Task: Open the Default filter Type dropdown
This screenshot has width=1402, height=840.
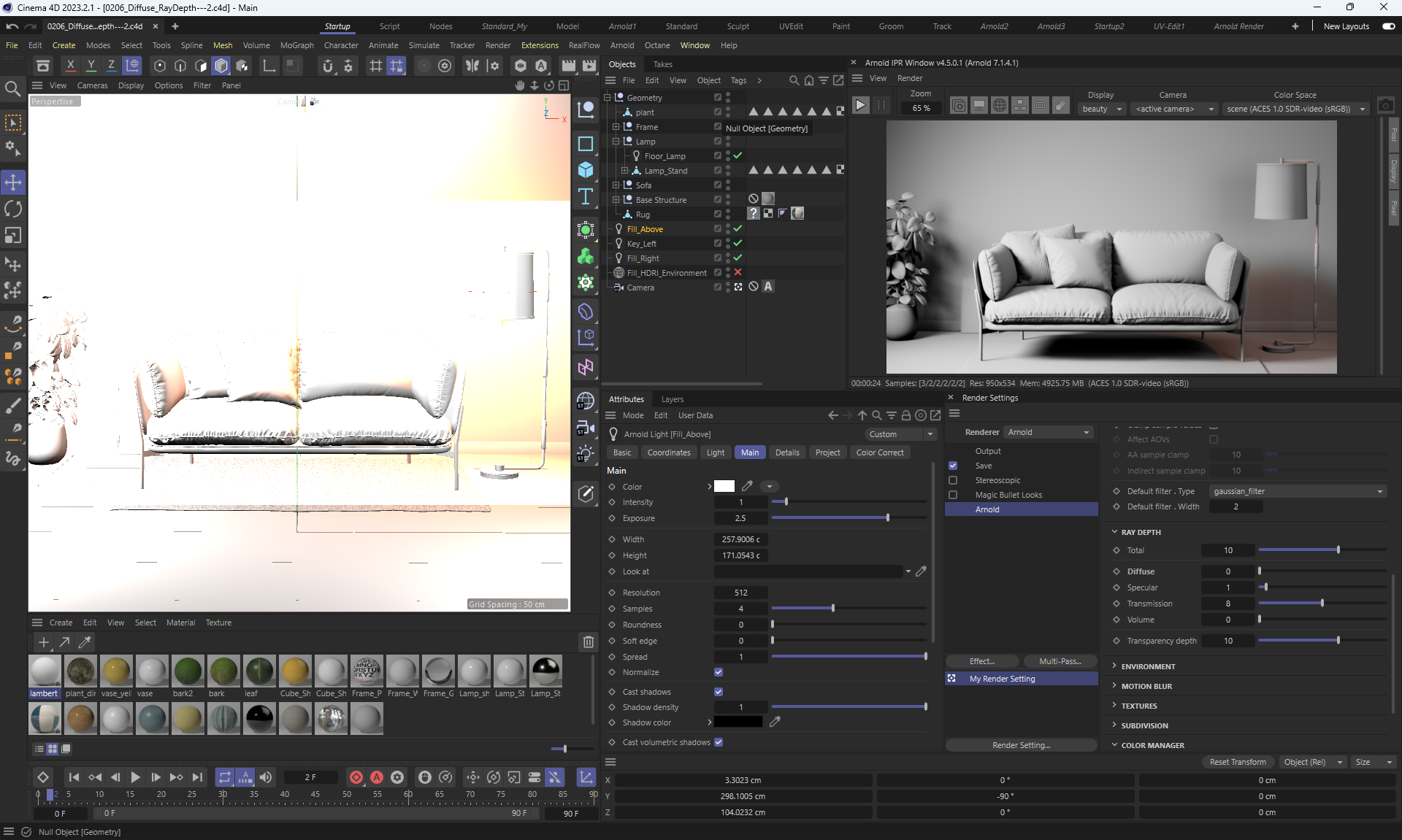Action: [x=1298, y=491]
